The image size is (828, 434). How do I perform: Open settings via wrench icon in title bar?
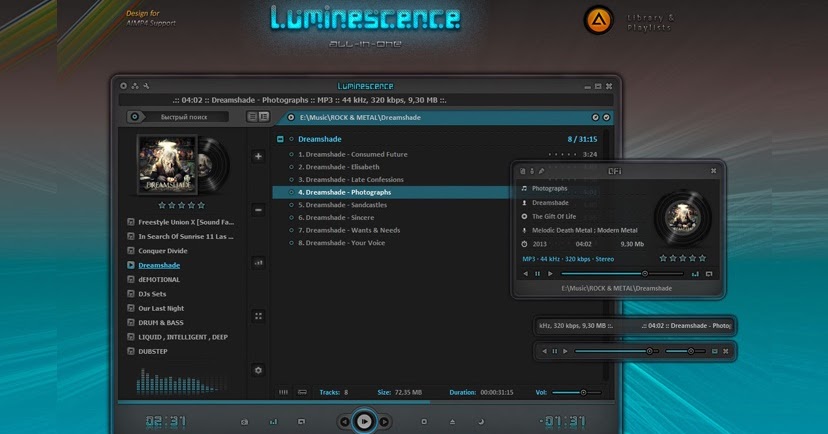pos(146,86)
